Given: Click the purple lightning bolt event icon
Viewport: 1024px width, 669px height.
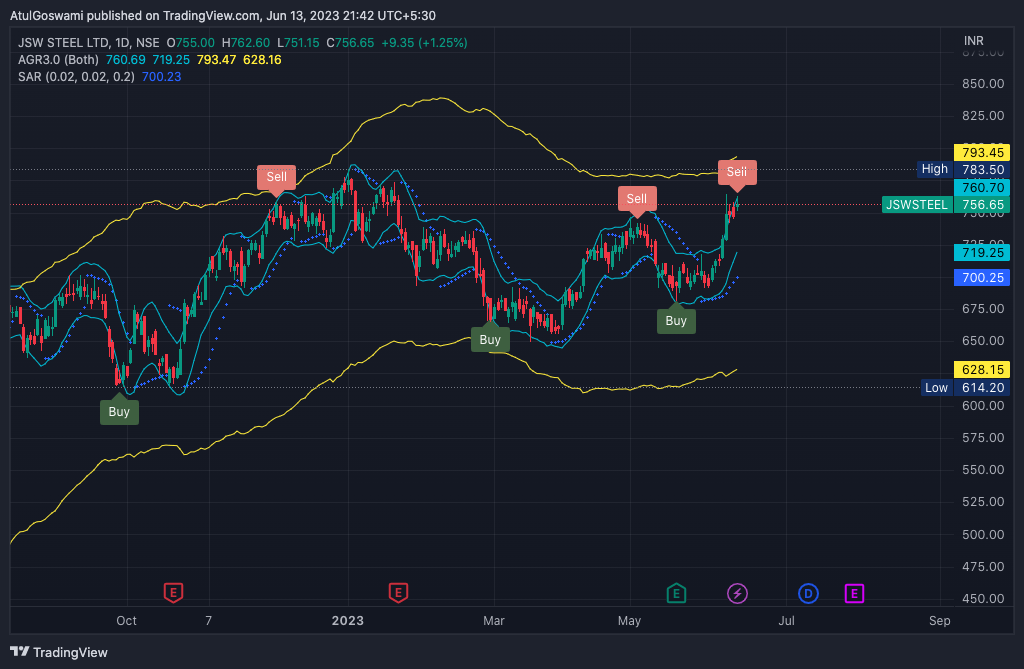Looking at the screenshot, I should pyautogui.click(x=737, y=593).
